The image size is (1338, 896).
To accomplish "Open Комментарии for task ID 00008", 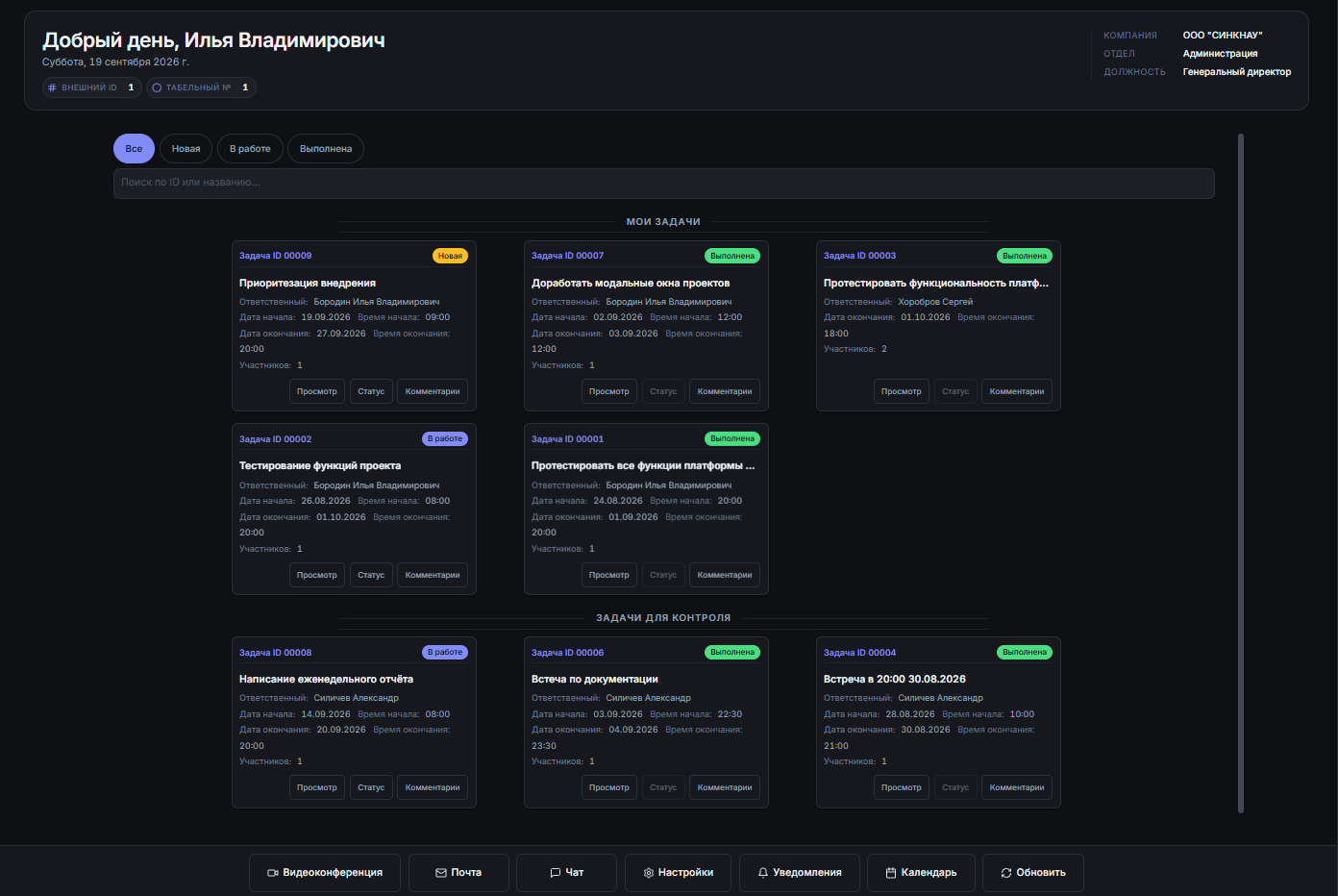I will coord(433,787).
